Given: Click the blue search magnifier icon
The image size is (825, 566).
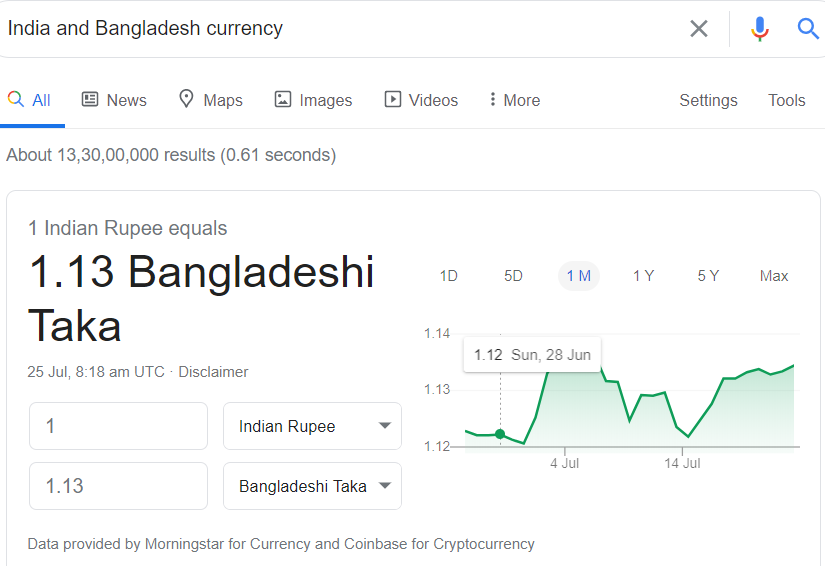Looking at the screenshot, I should click(x=808, y=28).
